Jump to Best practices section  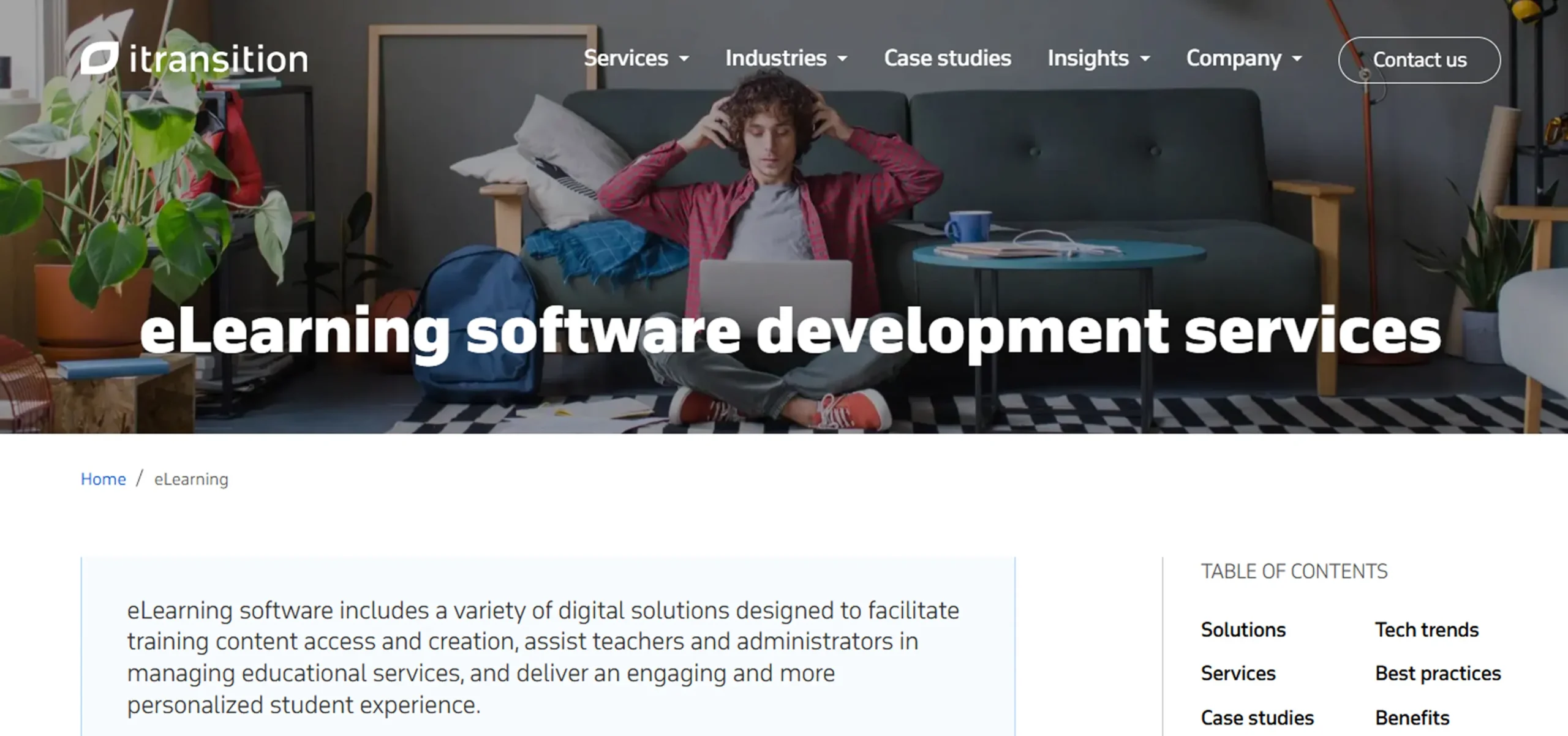[x=1438, y=673]
